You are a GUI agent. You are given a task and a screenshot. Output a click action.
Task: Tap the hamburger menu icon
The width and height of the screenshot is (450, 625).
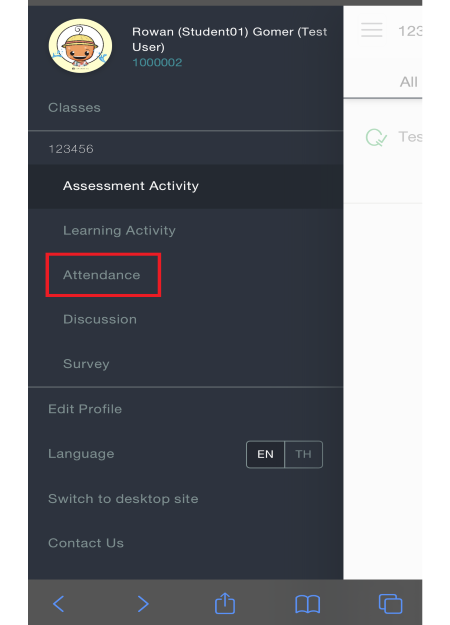pyautogui.click(x=371, y=30)
